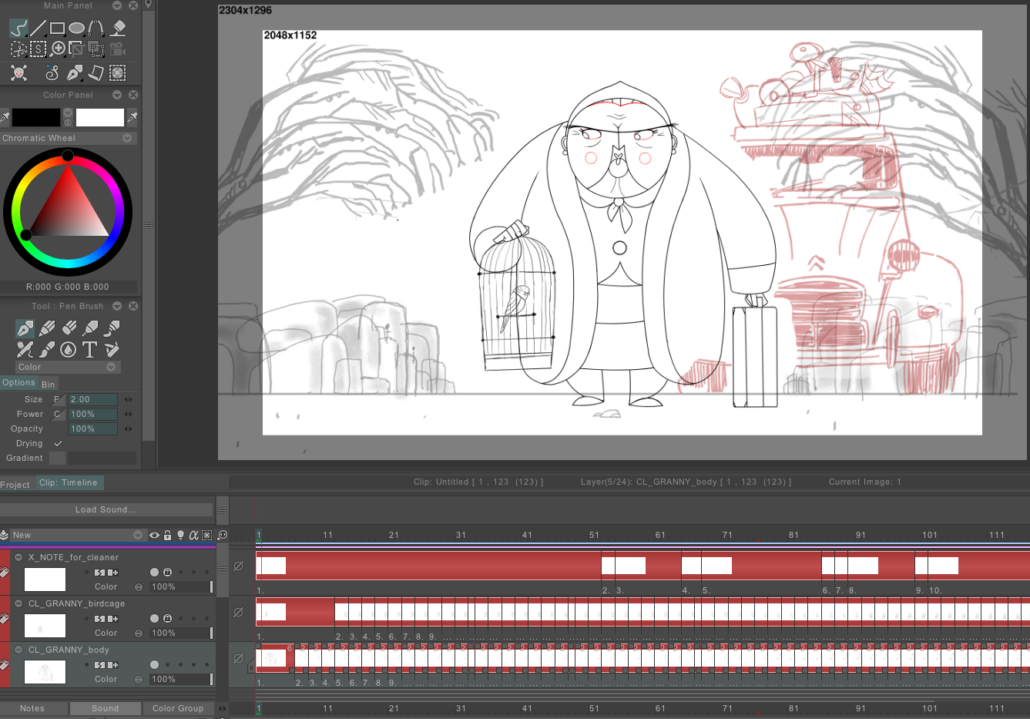
Task: Select the filled ellipse tool
Action: (77, 28)
